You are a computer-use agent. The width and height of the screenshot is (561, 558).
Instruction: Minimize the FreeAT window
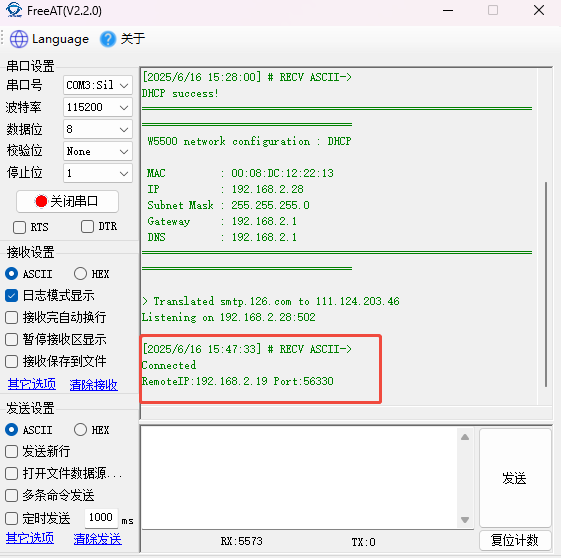click(x=448, y=10)
